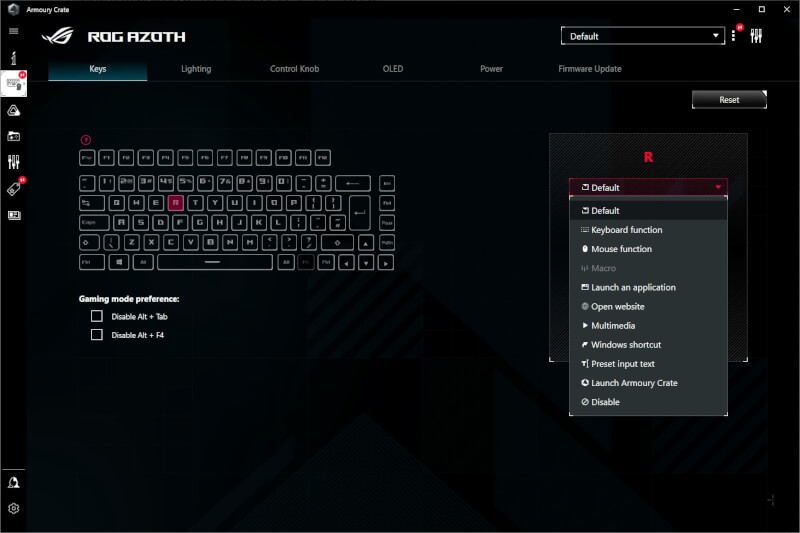Switch to the Power tab
Viewport: 800px width, 533px height.
491,69
